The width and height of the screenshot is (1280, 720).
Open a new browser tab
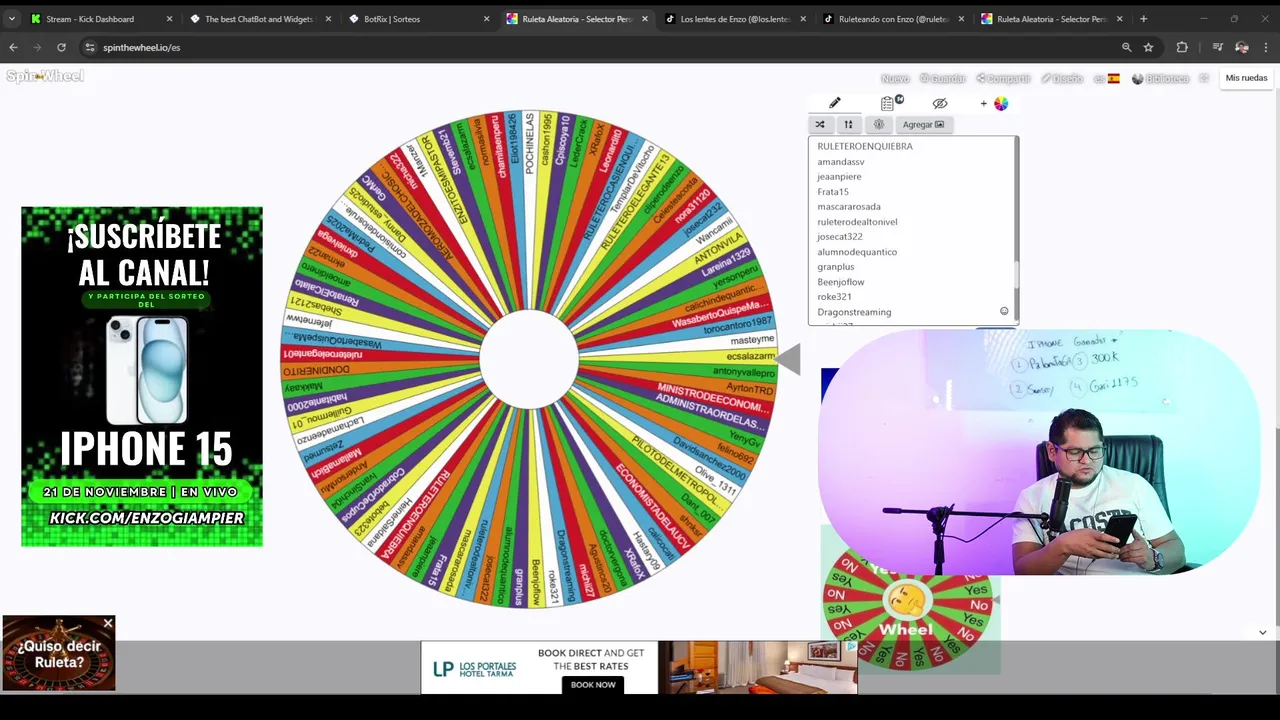pos(1144,19)
